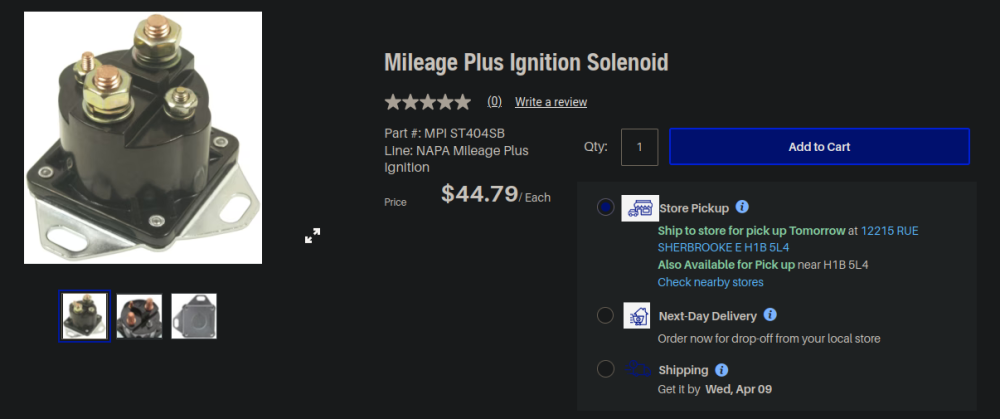
Task: Click the Check nearby stores link
Action: tap(710, 282)
